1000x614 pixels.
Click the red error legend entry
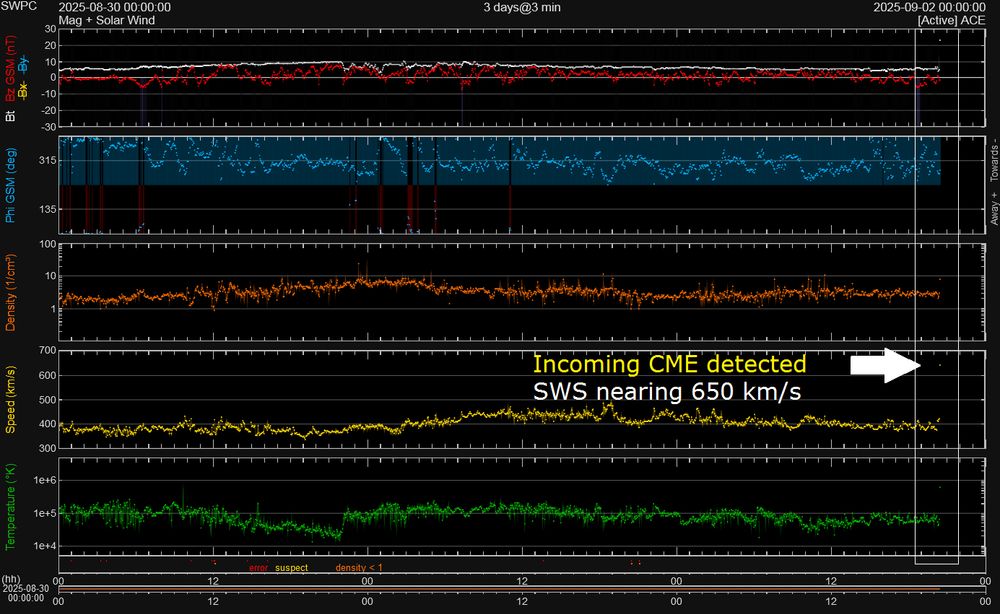tap(258, 567)
